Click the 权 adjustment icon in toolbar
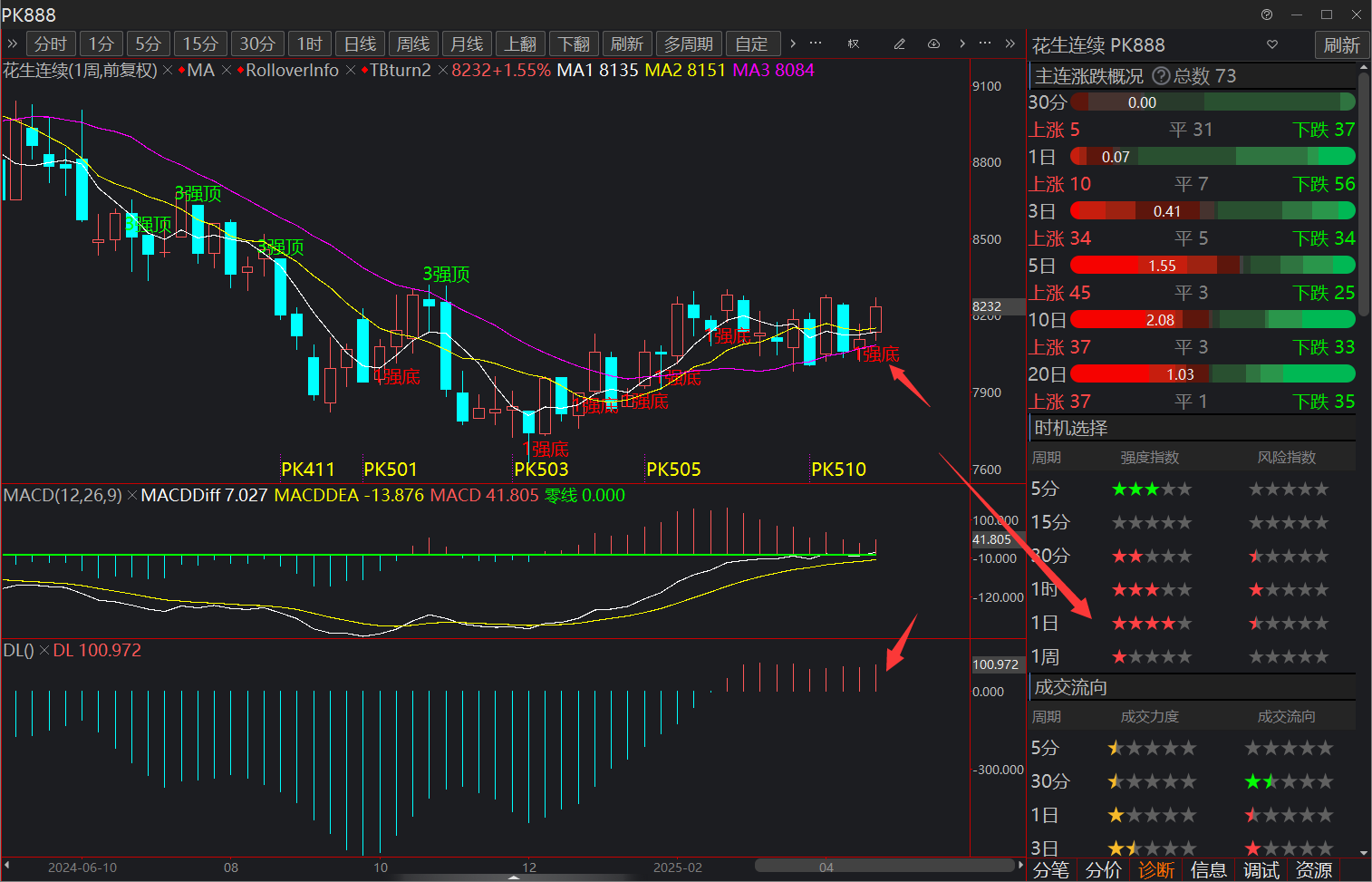This screenshot has height=882, width=1372. coord(853,44)
